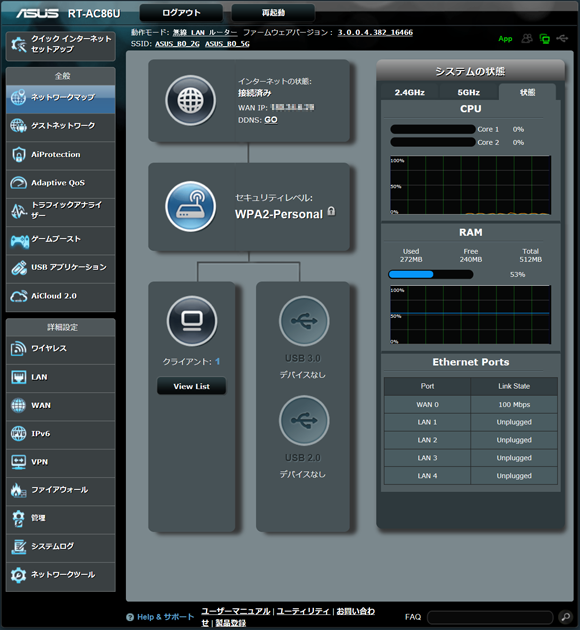
Task: Click the System Log icon
Action: point(18,546)
